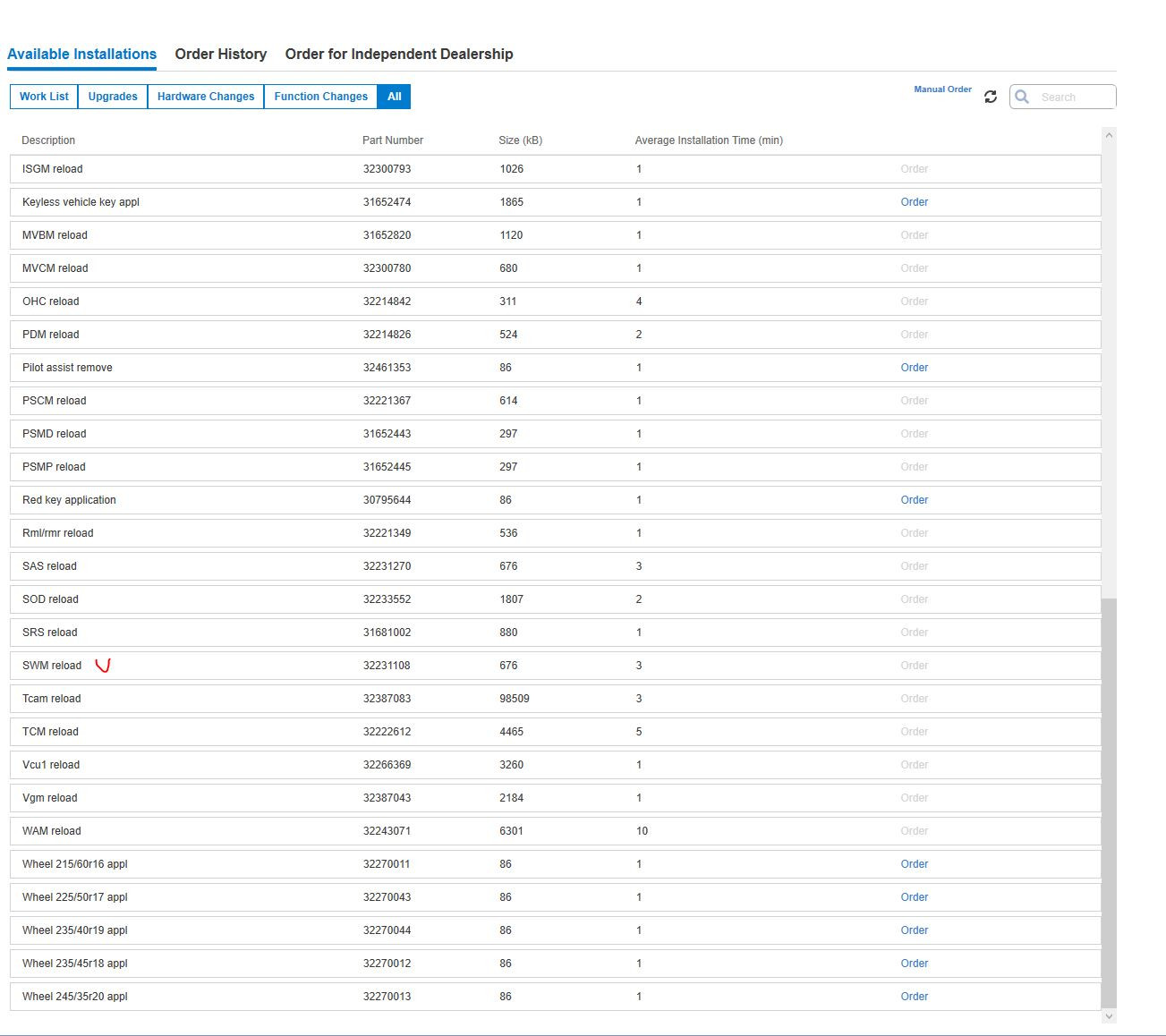Screen dimensions: 1166x1036
Task: Select the SAS reload description
Action: 49,566
